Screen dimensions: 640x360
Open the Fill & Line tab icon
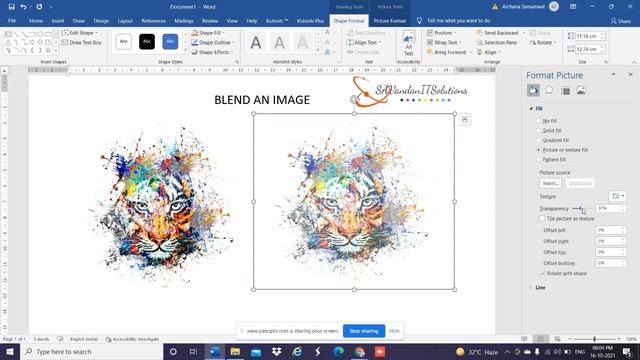coord(533,90)
